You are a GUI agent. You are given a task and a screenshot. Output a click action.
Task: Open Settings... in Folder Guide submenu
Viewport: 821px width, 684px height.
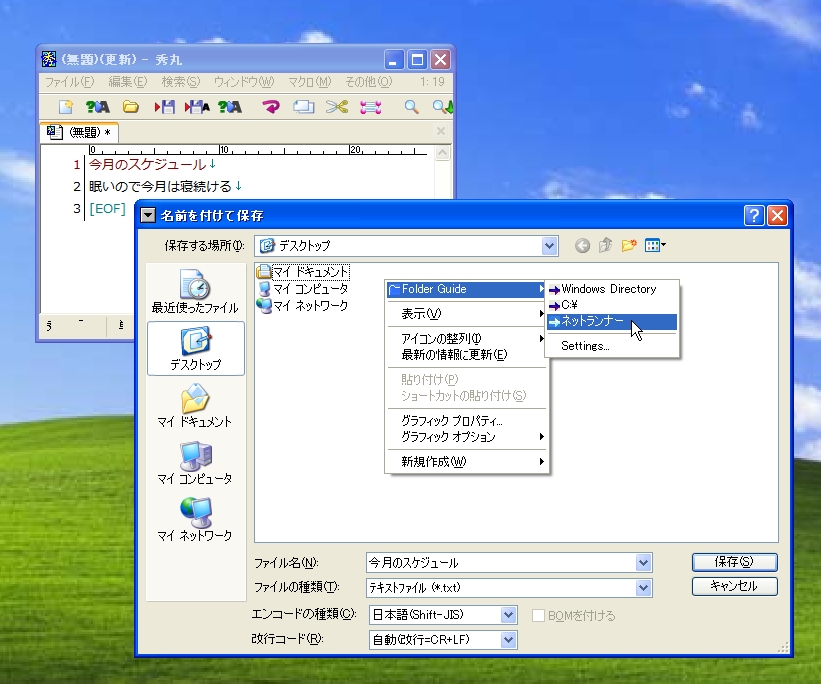(x=612, y=346)
